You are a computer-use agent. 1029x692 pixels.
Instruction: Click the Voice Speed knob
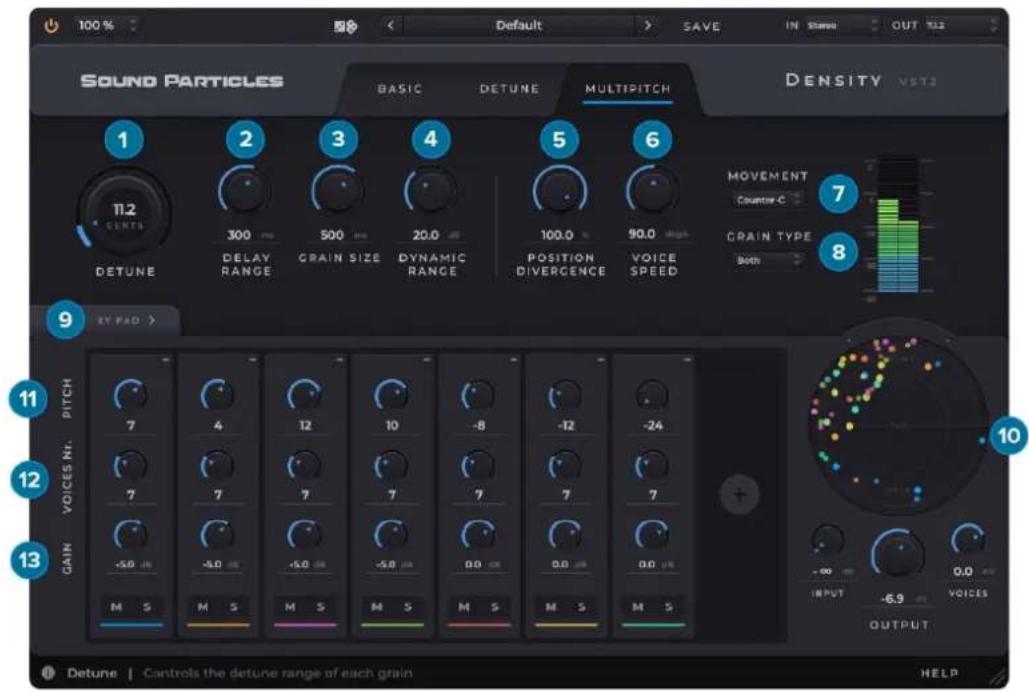coord(652,190)
